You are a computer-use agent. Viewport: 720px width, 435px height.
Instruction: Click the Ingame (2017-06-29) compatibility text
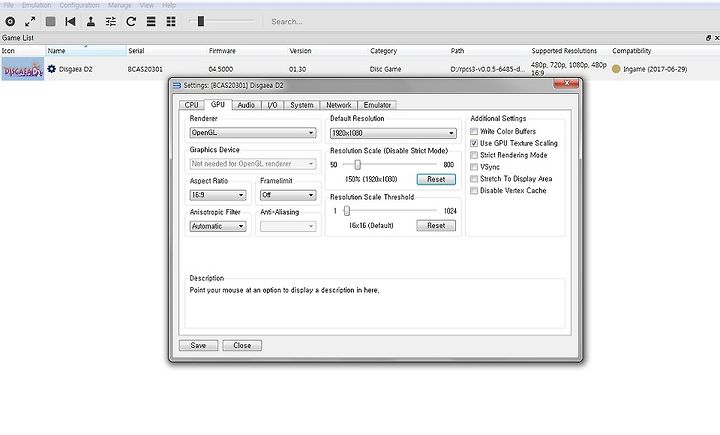[x=655, y=69]
